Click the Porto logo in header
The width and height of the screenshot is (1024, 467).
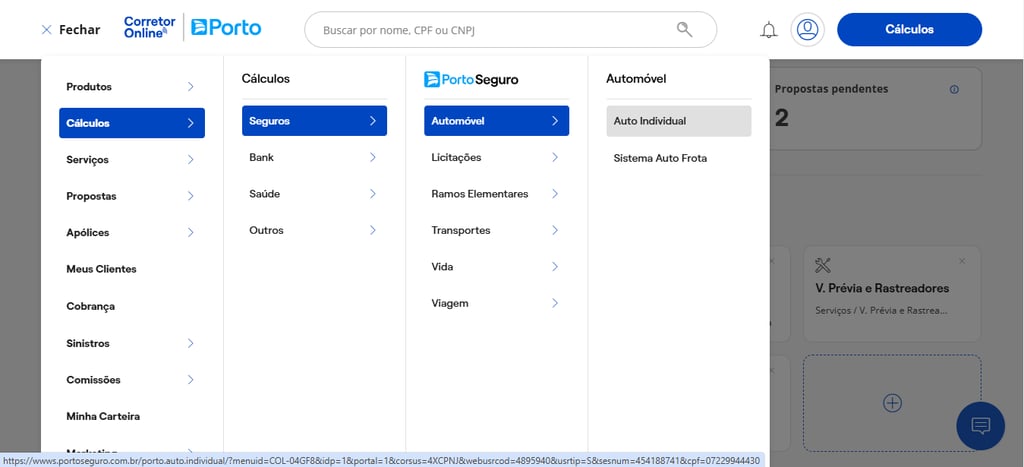(226, 27)
